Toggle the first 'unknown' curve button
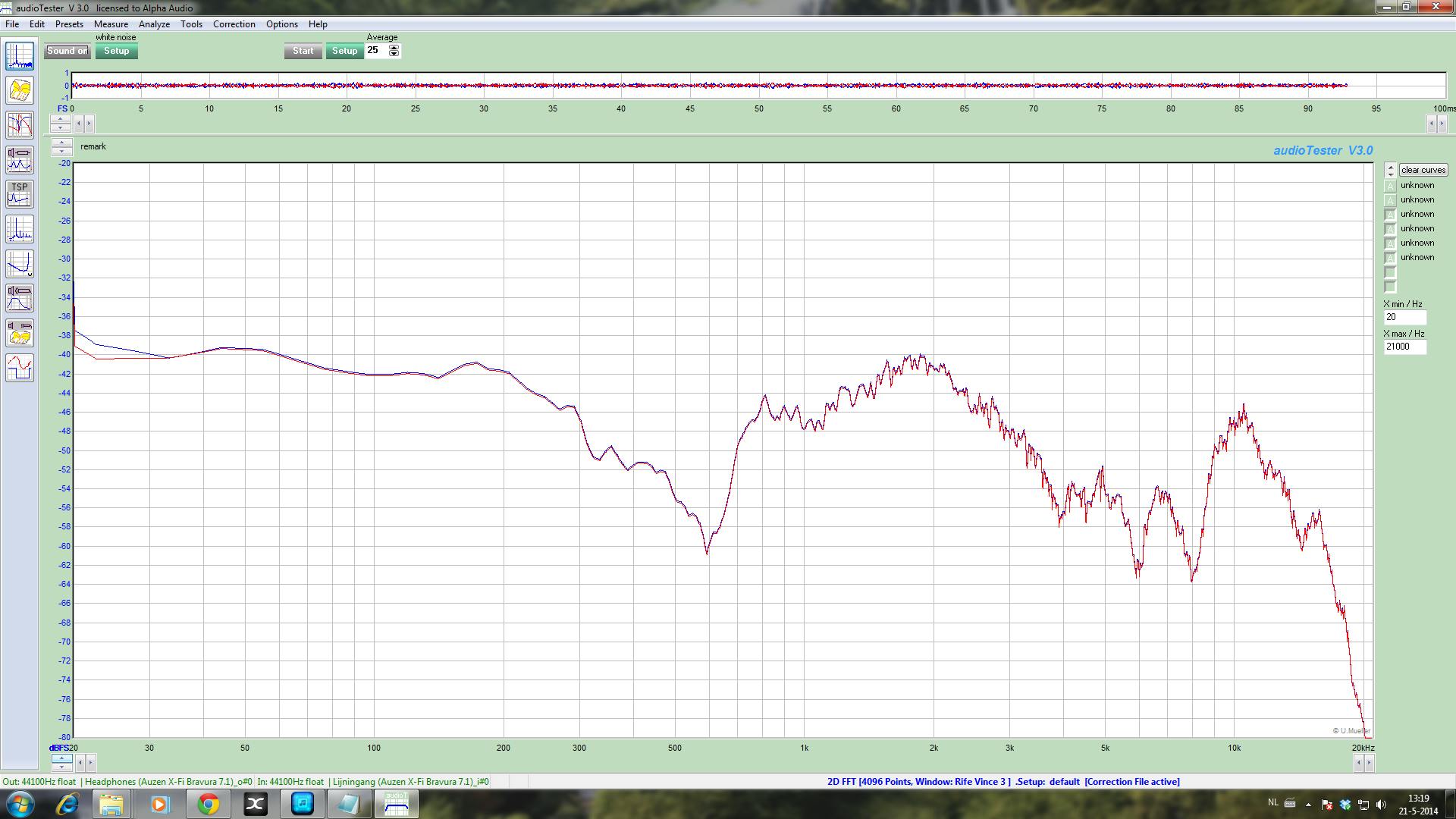This screenshot has width=1456, height=819. click(x=1390, y=186)
